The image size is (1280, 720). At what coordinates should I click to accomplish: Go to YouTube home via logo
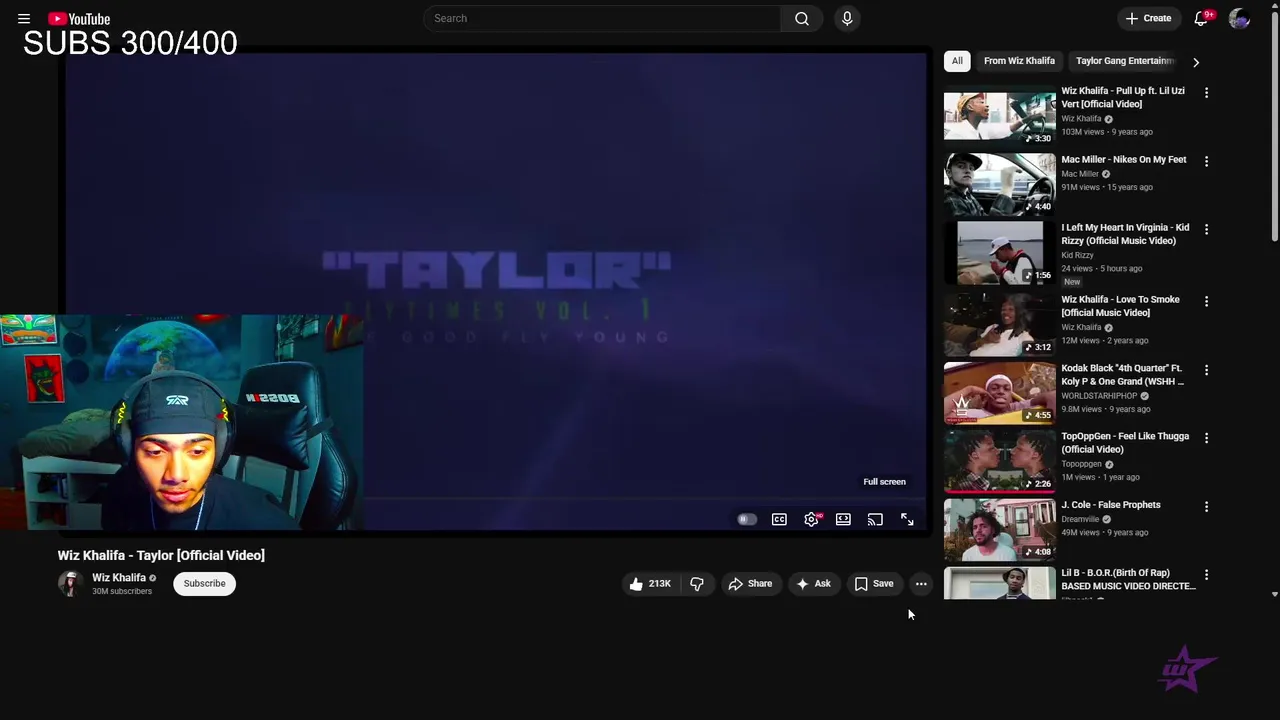pos(79,18)
